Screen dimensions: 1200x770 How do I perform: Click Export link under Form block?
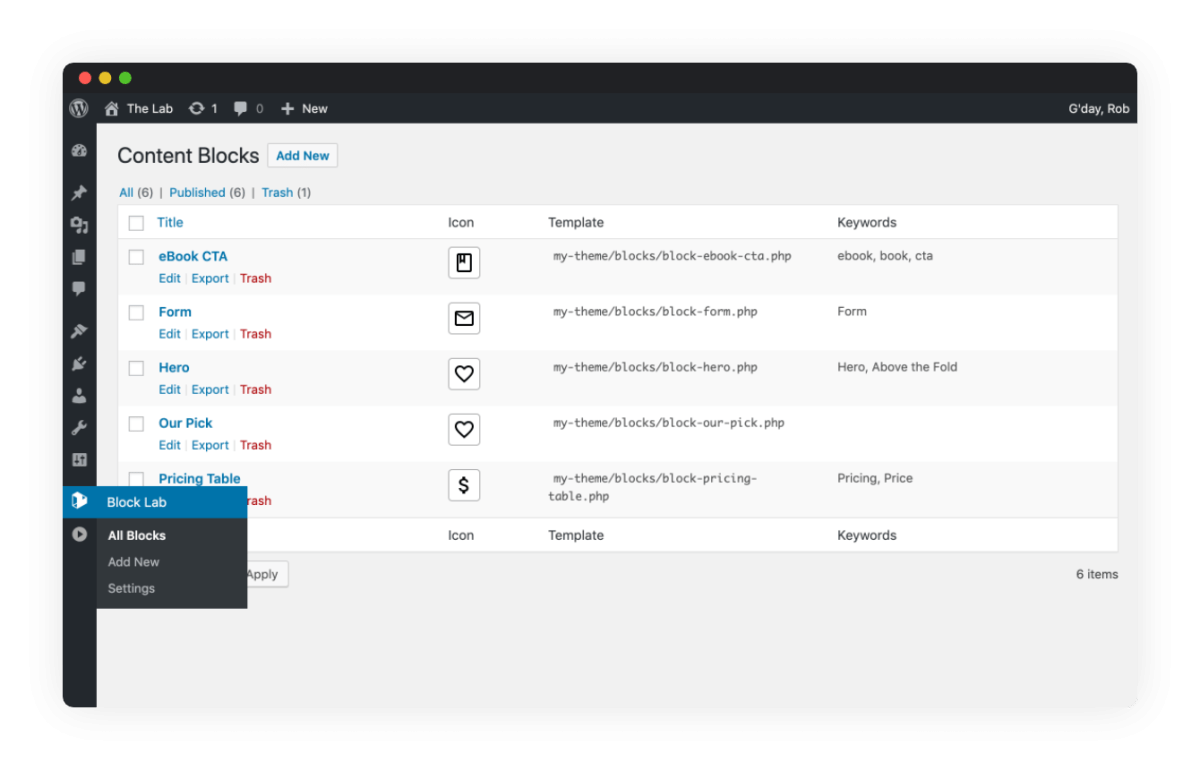tap(210, 334)
